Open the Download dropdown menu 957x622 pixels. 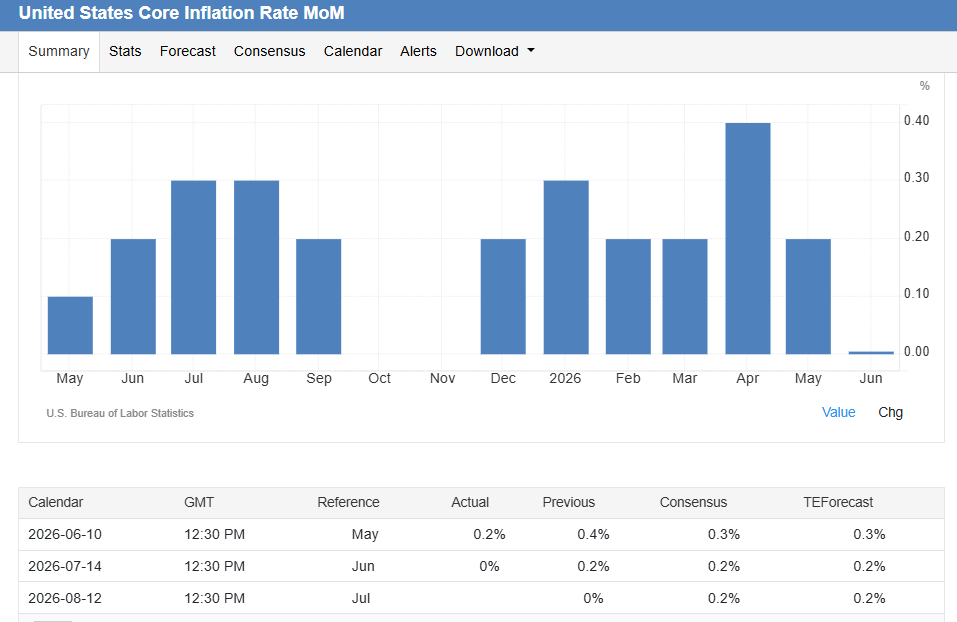click(494, 51)
